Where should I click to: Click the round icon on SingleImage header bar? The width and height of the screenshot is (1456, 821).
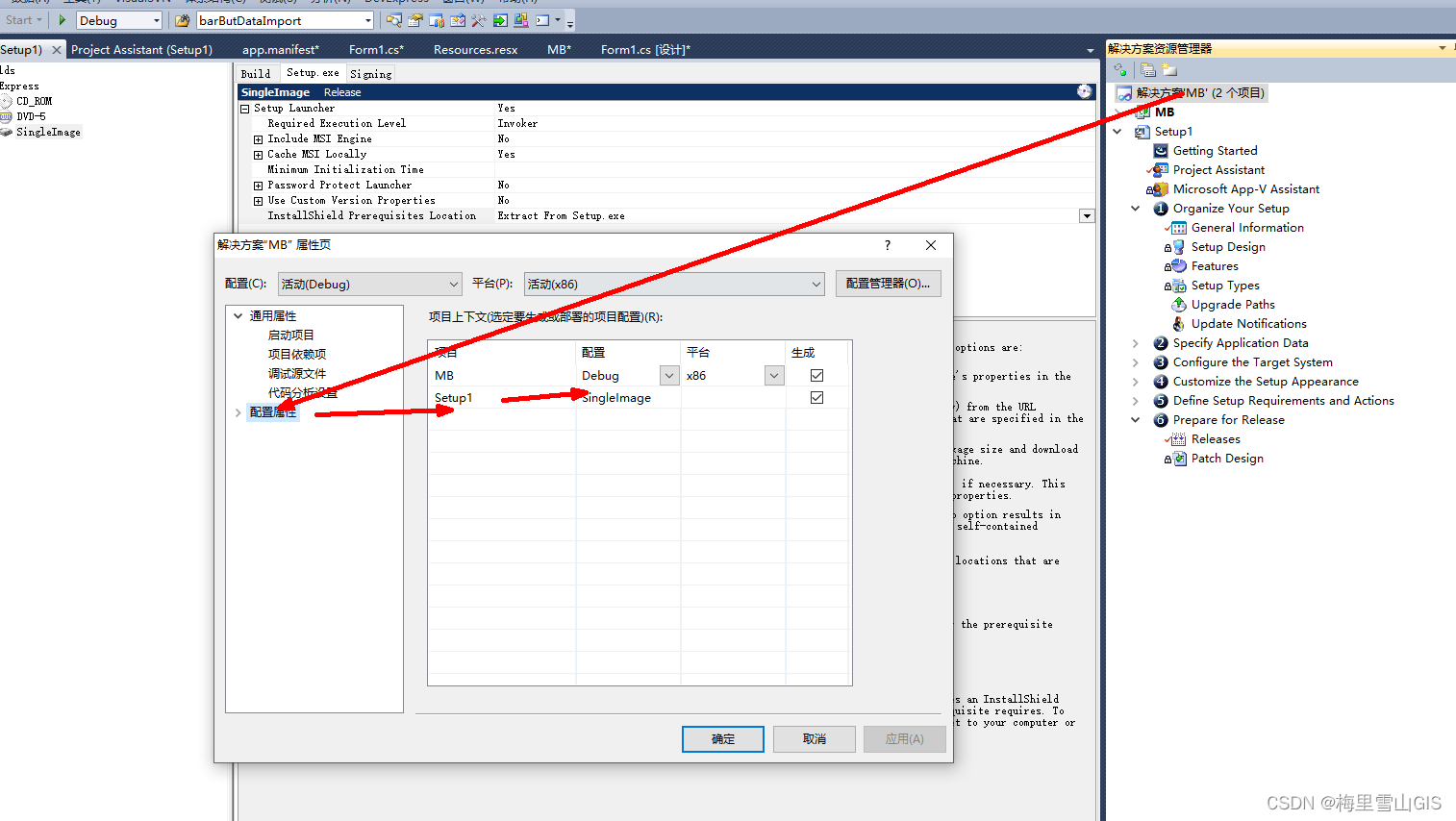[x=1084, y=91]
